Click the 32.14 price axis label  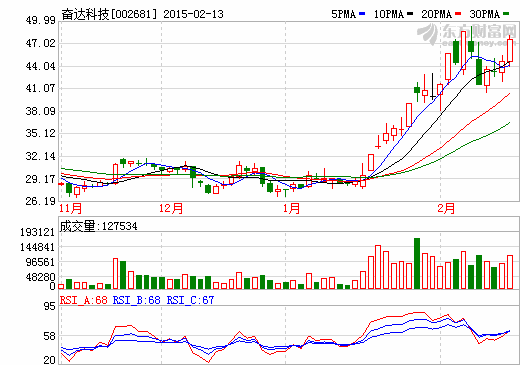pyautogui.click(x=41, y=156)
